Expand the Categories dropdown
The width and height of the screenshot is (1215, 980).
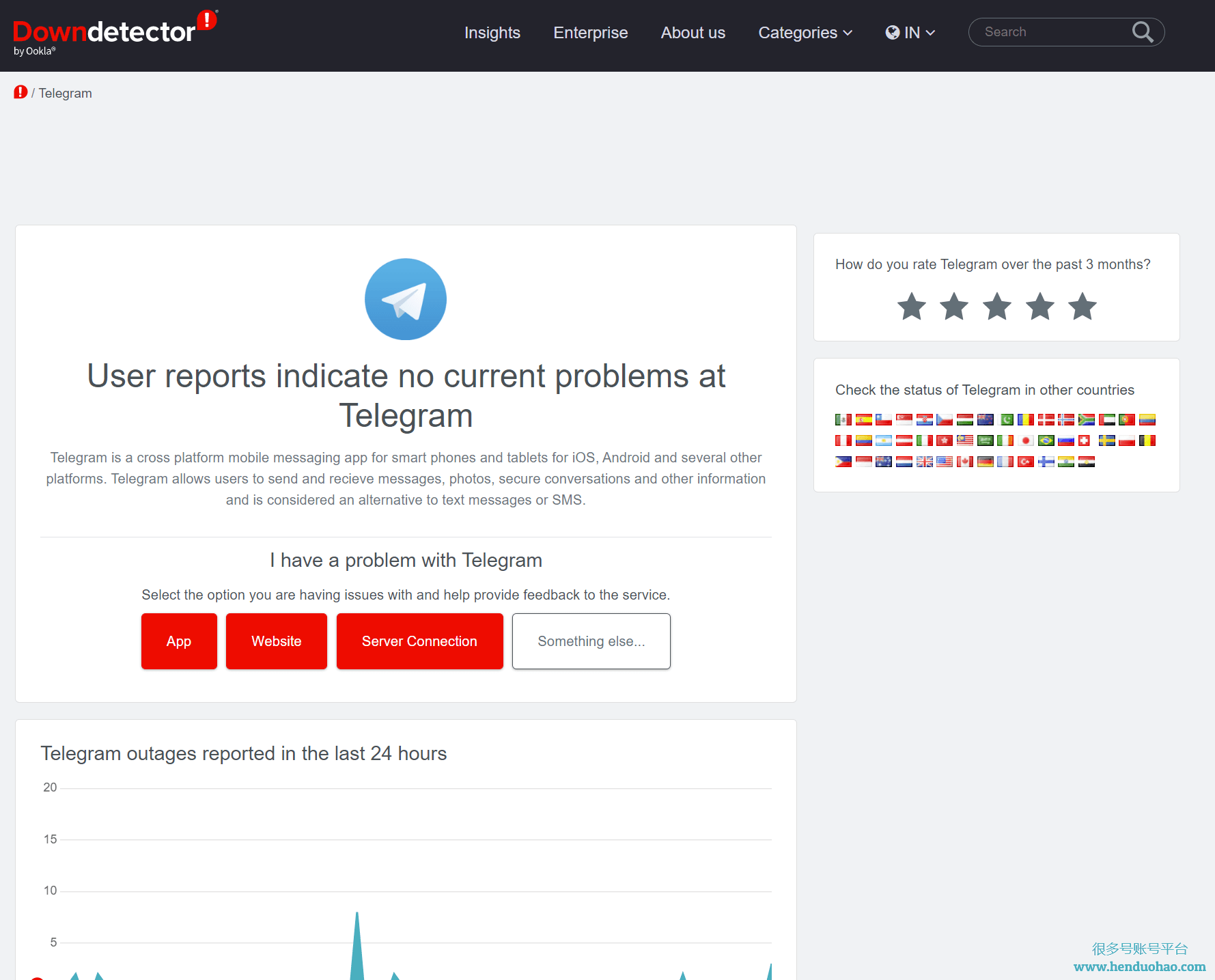805,33
